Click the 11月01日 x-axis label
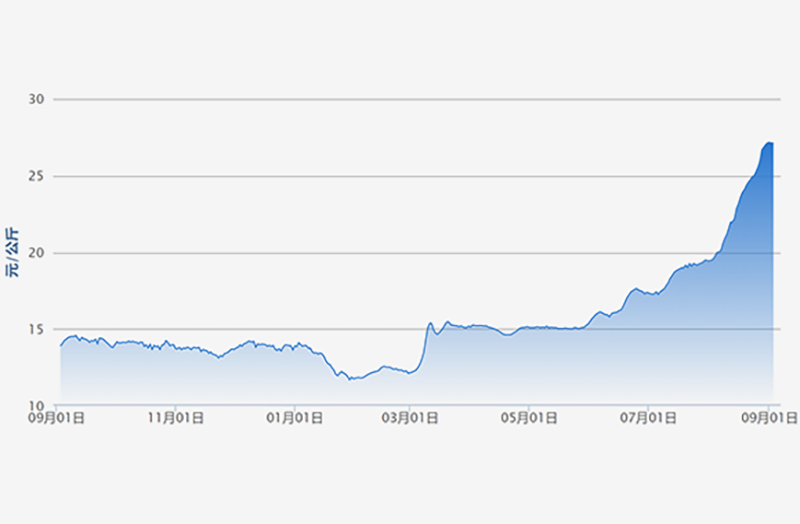This screenshot has width=800, height=524. tap(175, 420)
